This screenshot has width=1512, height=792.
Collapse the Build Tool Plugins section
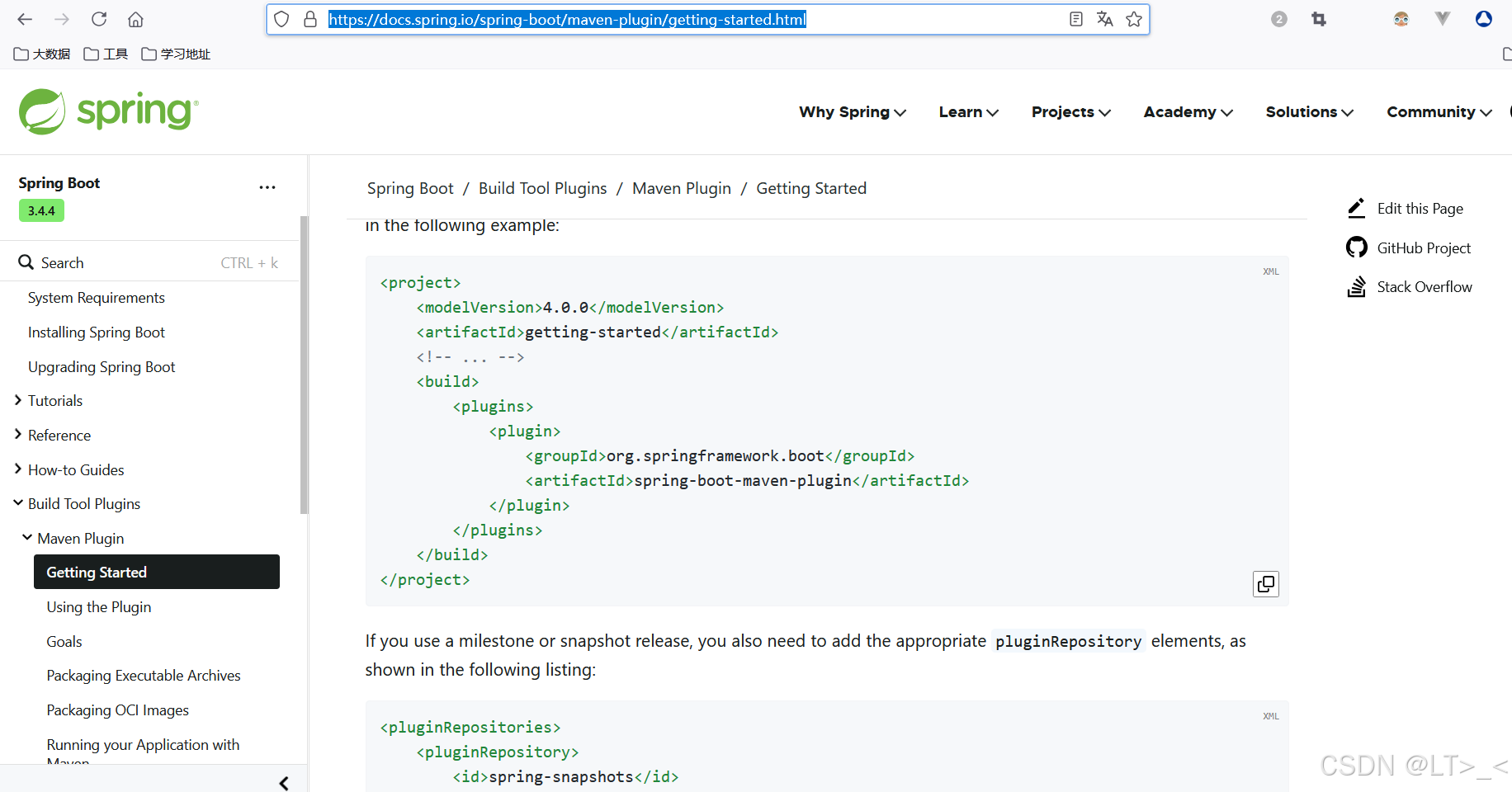(x=17, y=502)
